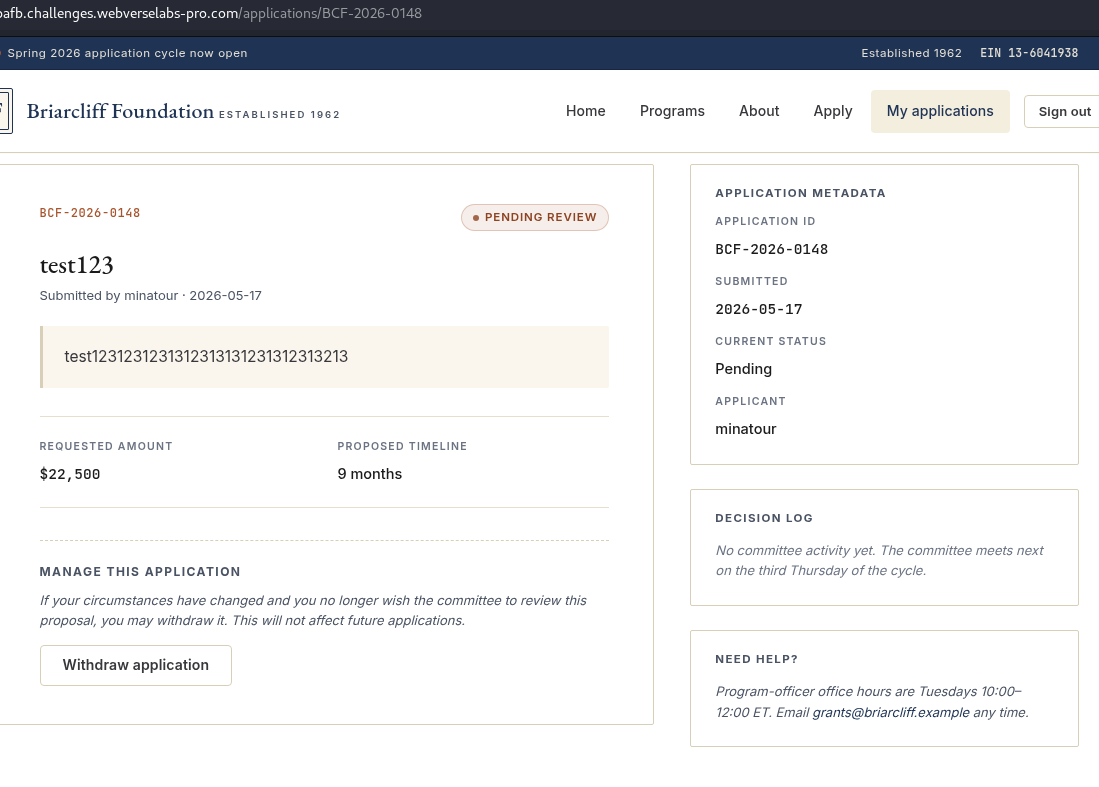Click the program-officer office hours text
The height and width of the screenshot is (787, 1099).
872,702
